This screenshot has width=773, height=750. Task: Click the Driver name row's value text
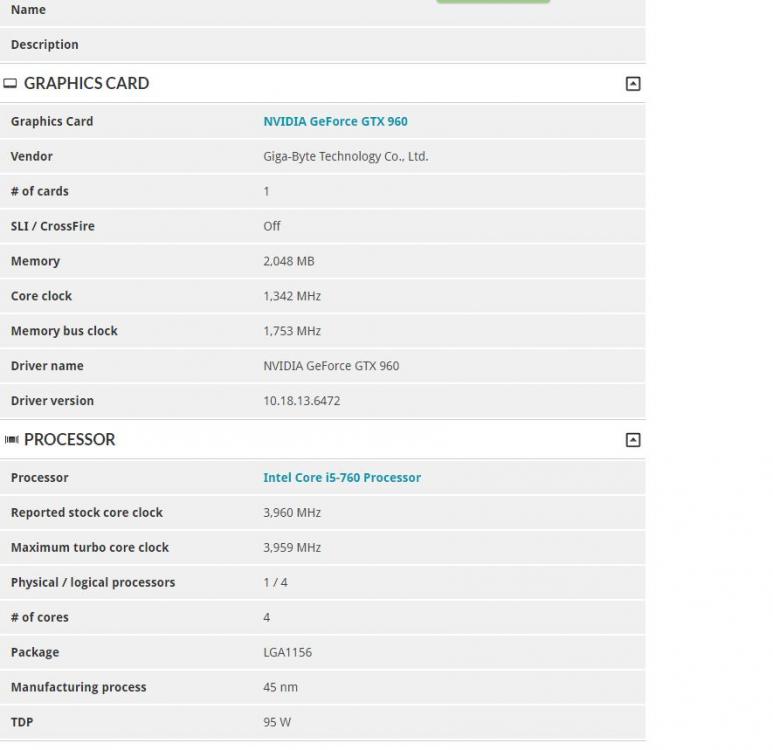pyautogui.click(x=330, y=366)
